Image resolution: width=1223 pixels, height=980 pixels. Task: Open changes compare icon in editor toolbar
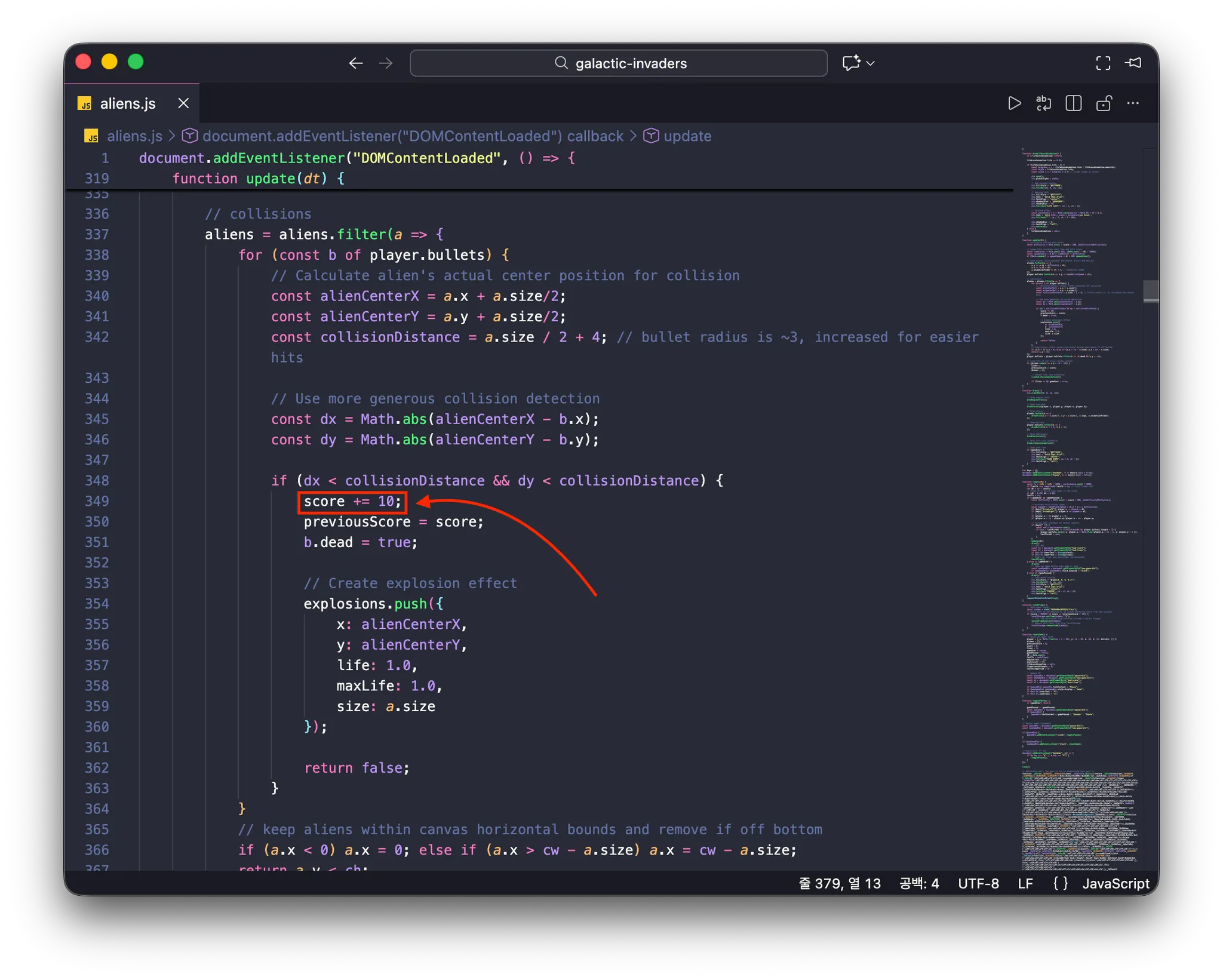[x=1043, y=103]
